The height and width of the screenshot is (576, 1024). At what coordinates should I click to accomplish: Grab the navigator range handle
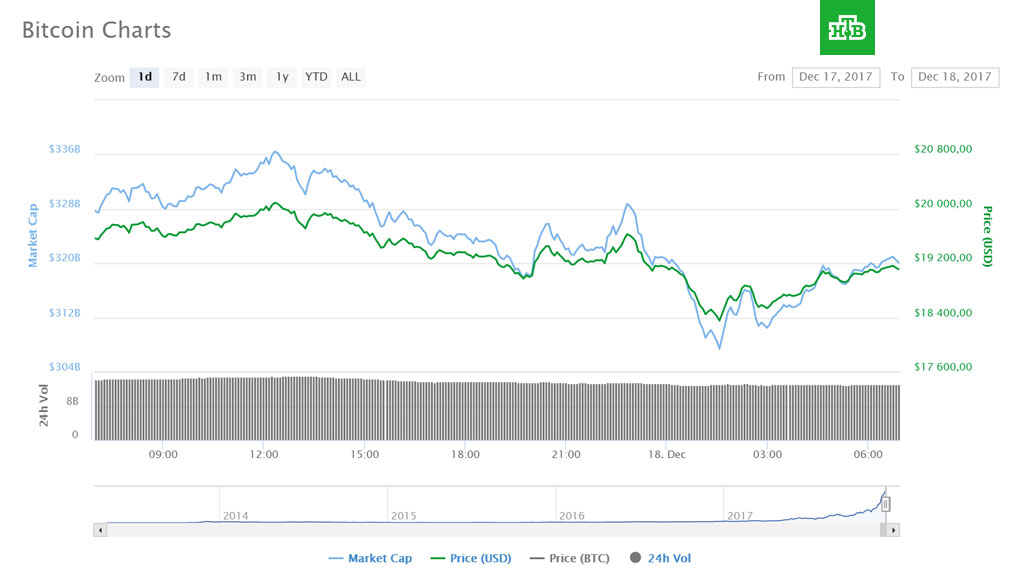886,504
